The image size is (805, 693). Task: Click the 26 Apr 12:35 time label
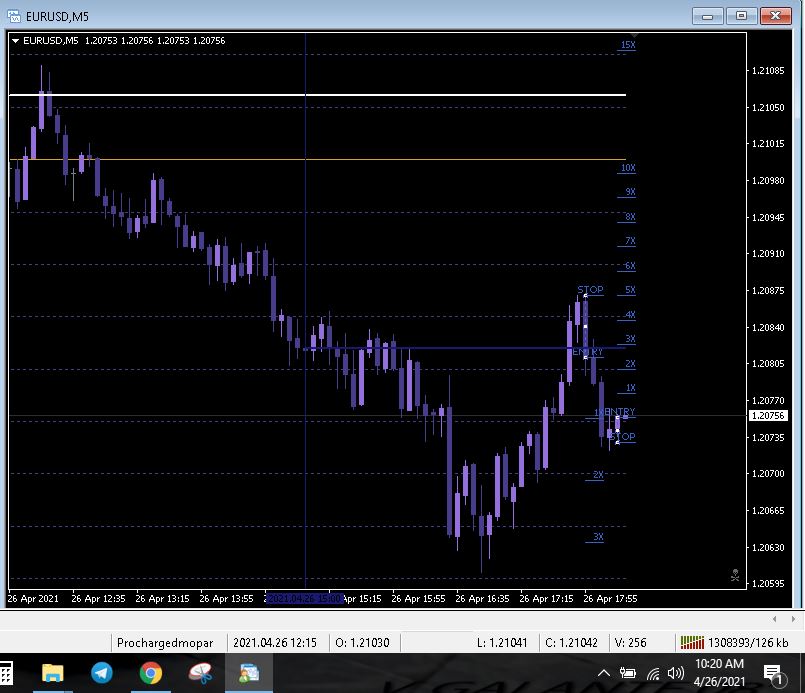click(98, 599)
